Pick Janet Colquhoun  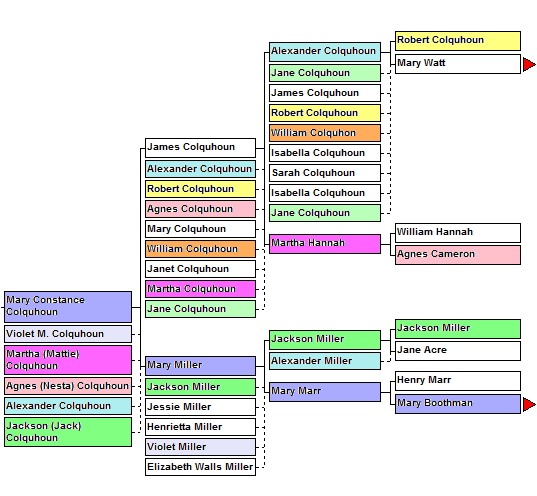point(200,269)
